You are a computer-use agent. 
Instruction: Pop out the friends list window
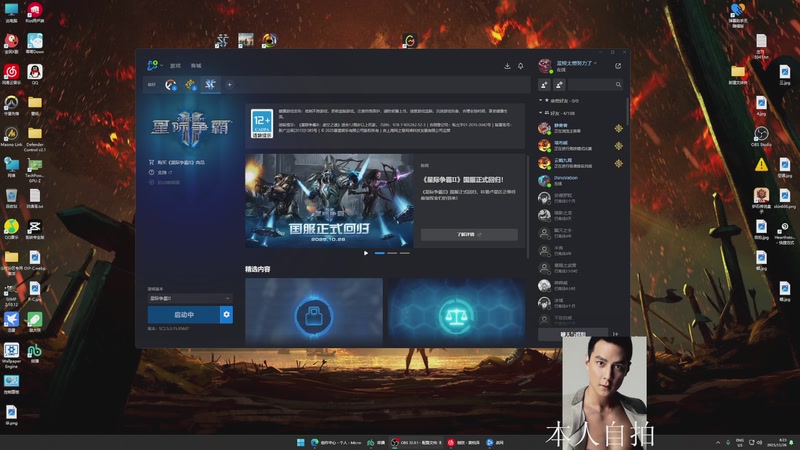[618, 66]
